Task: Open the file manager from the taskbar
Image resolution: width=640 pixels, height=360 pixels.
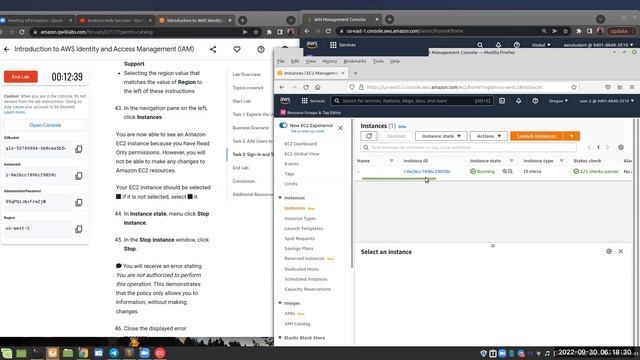Action: (68, 353)
